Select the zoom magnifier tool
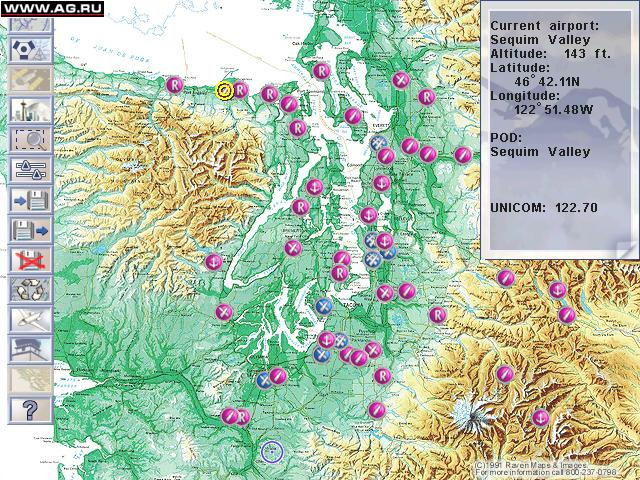 pyautogui.click(x=31, y=140)
